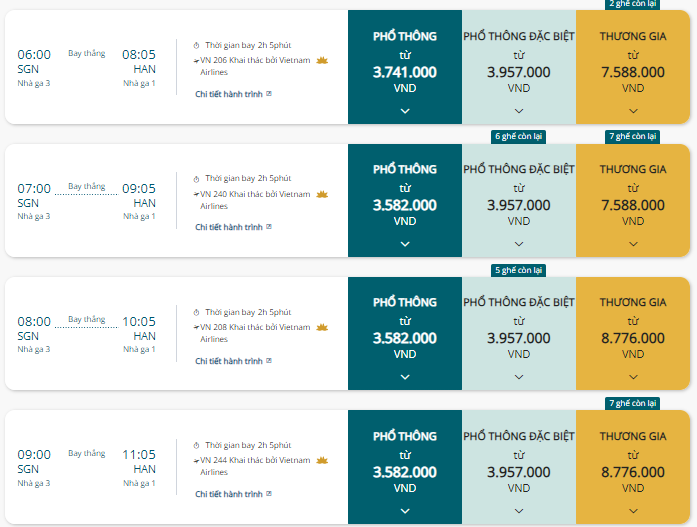Expand Thương Gia fare 7.588.000 on VN 206

pos(633,111)
